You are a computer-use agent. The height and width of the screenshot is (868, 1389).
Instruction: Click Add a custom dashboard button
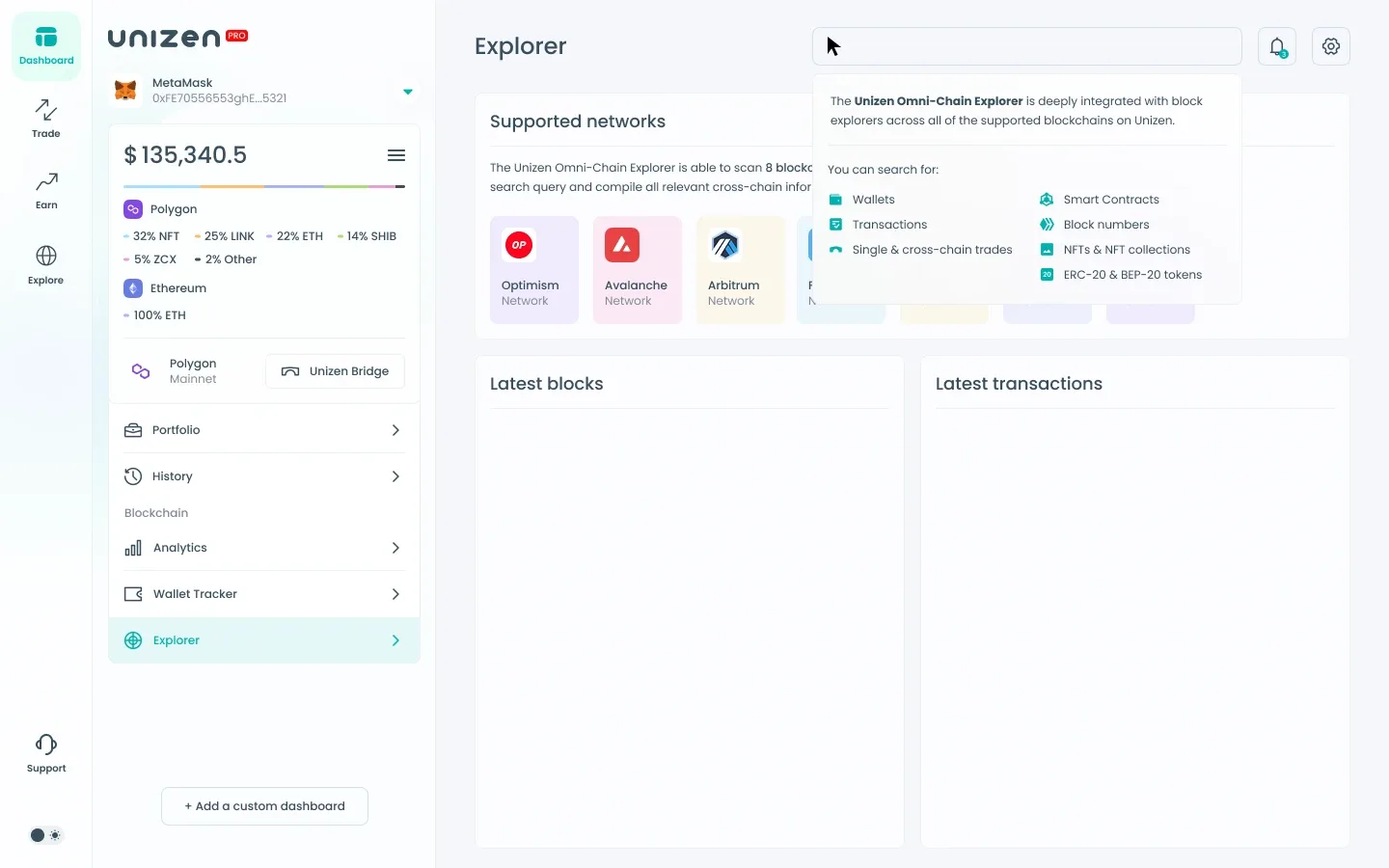click(x=264, y=806)
